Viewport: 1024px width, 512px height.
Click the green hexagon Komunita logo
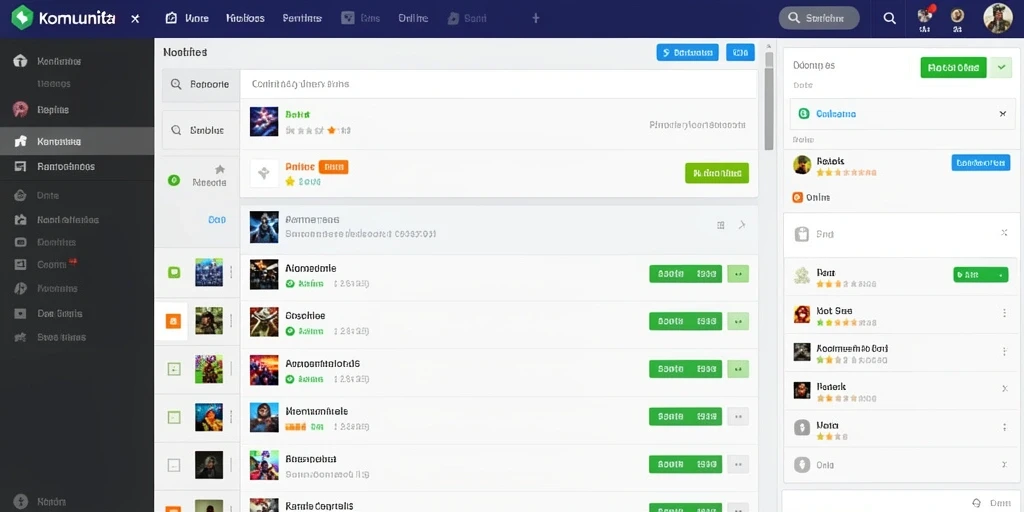[22, 18]
